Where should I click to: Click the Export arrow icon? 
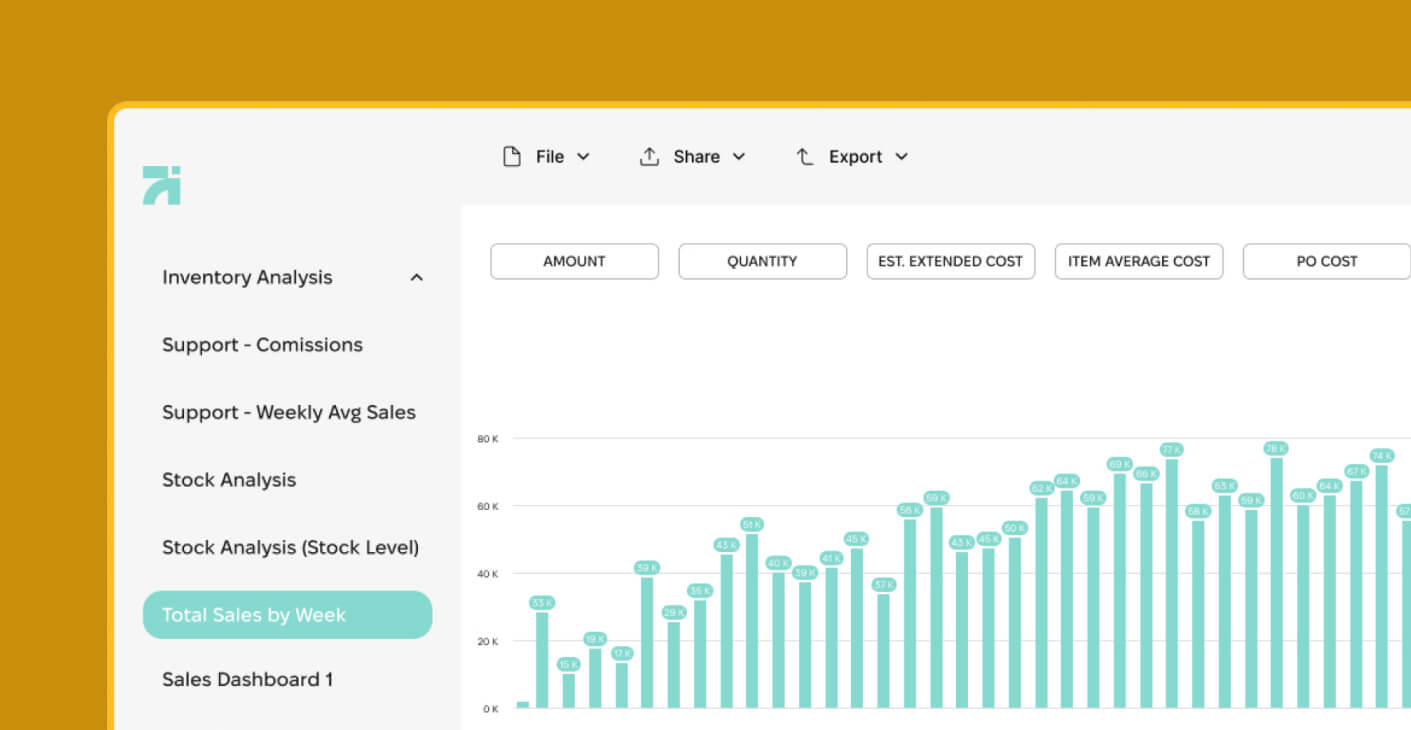click(805, 157)
